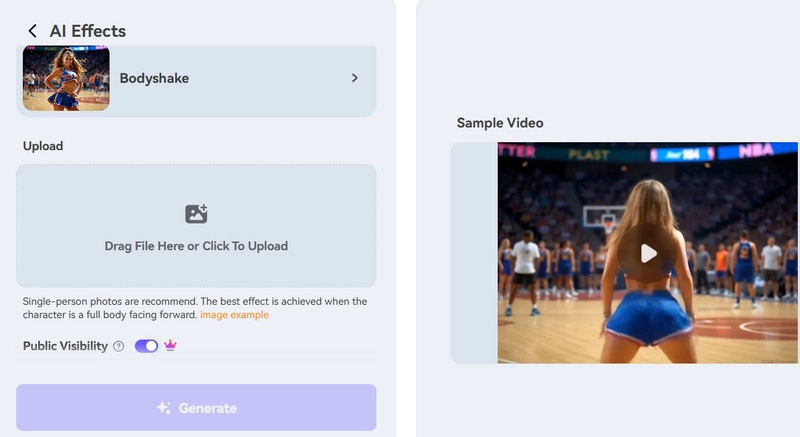This screenshot has width=800, height=437.
Task: Click the upload image icon
Action: point(196,214)
